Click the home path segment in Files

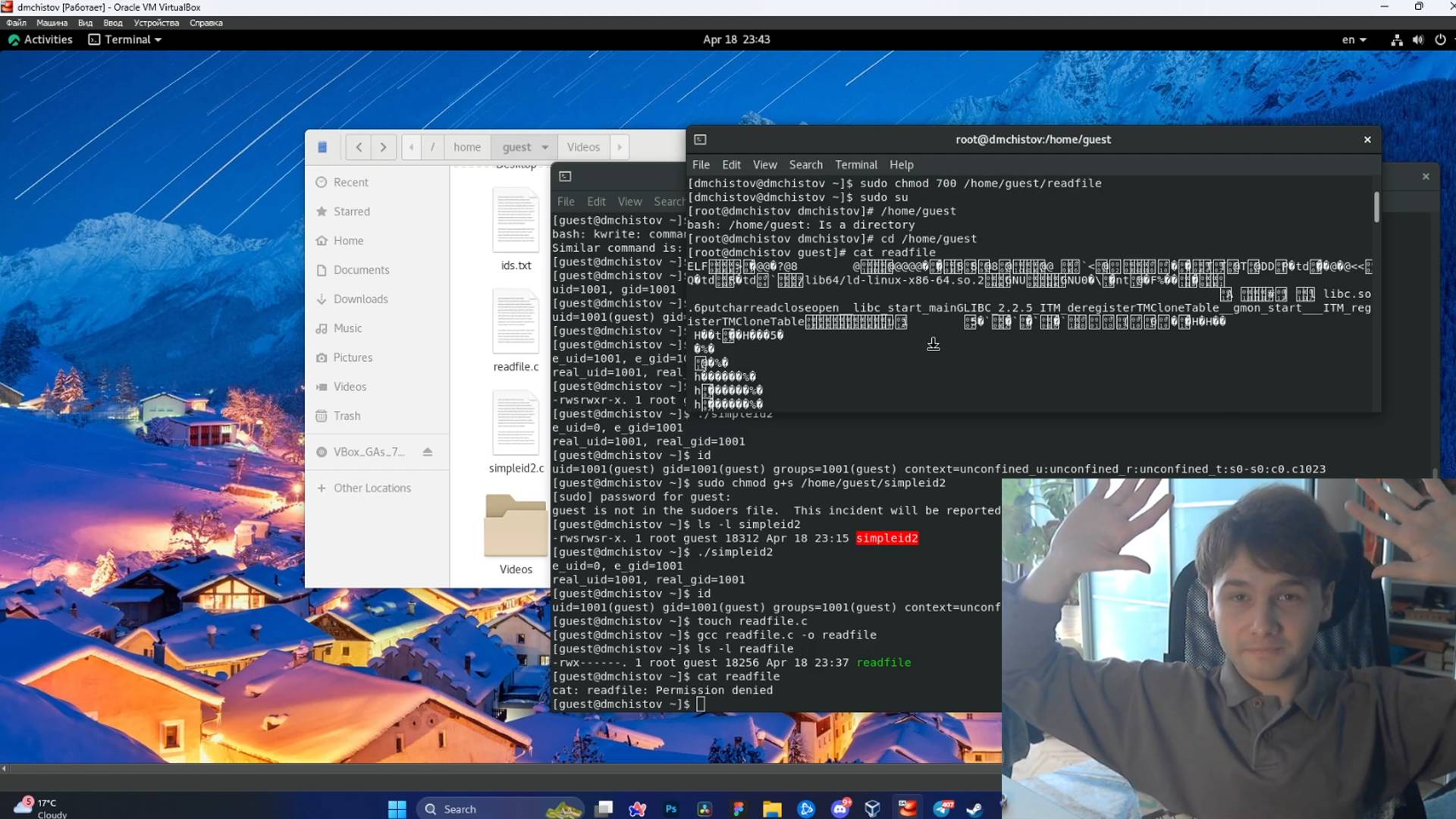pyautogui.click(x=467, y=147)
